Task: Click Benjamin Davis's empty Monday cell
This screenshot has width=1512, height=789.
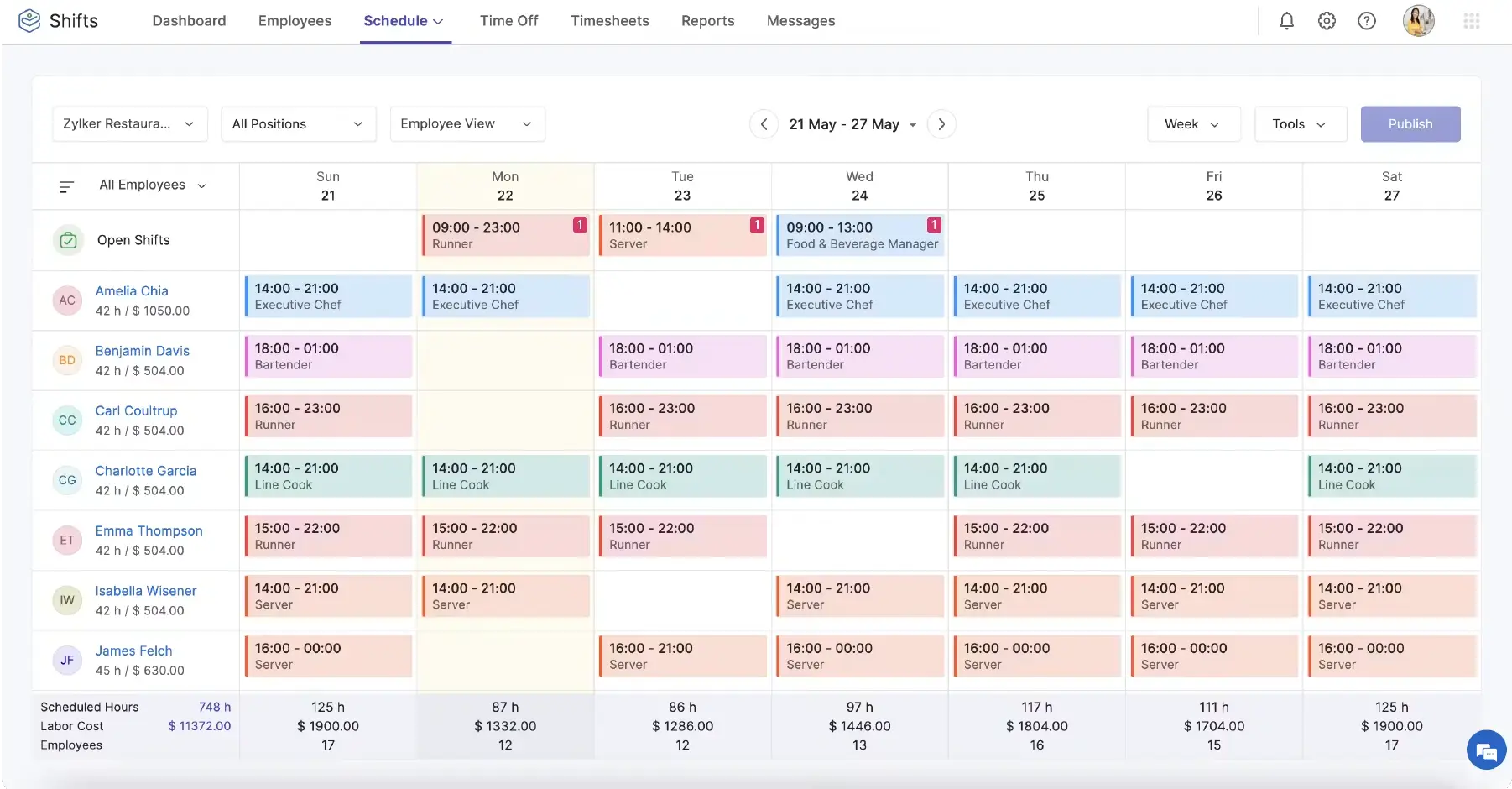Action: point(505,361)
